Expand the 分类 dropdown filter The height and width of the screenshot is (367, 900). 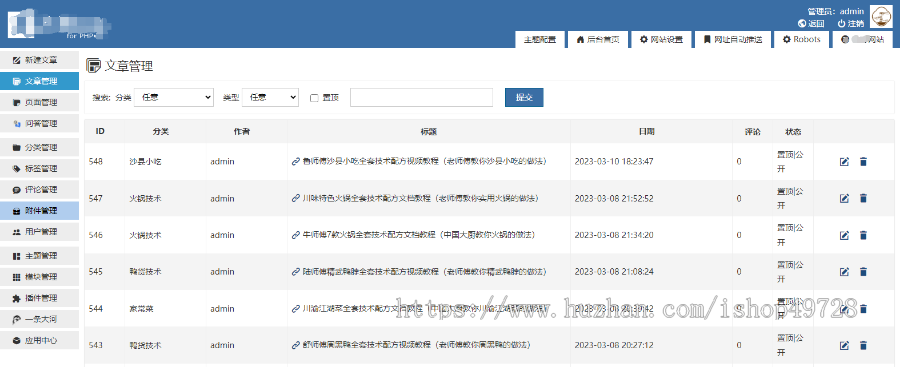point(174,98)
